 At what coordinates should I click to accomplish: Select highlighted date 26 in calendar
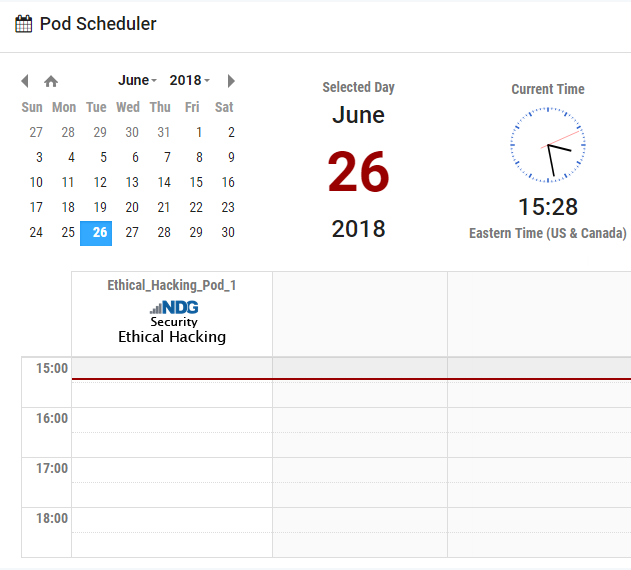(97, 232)
